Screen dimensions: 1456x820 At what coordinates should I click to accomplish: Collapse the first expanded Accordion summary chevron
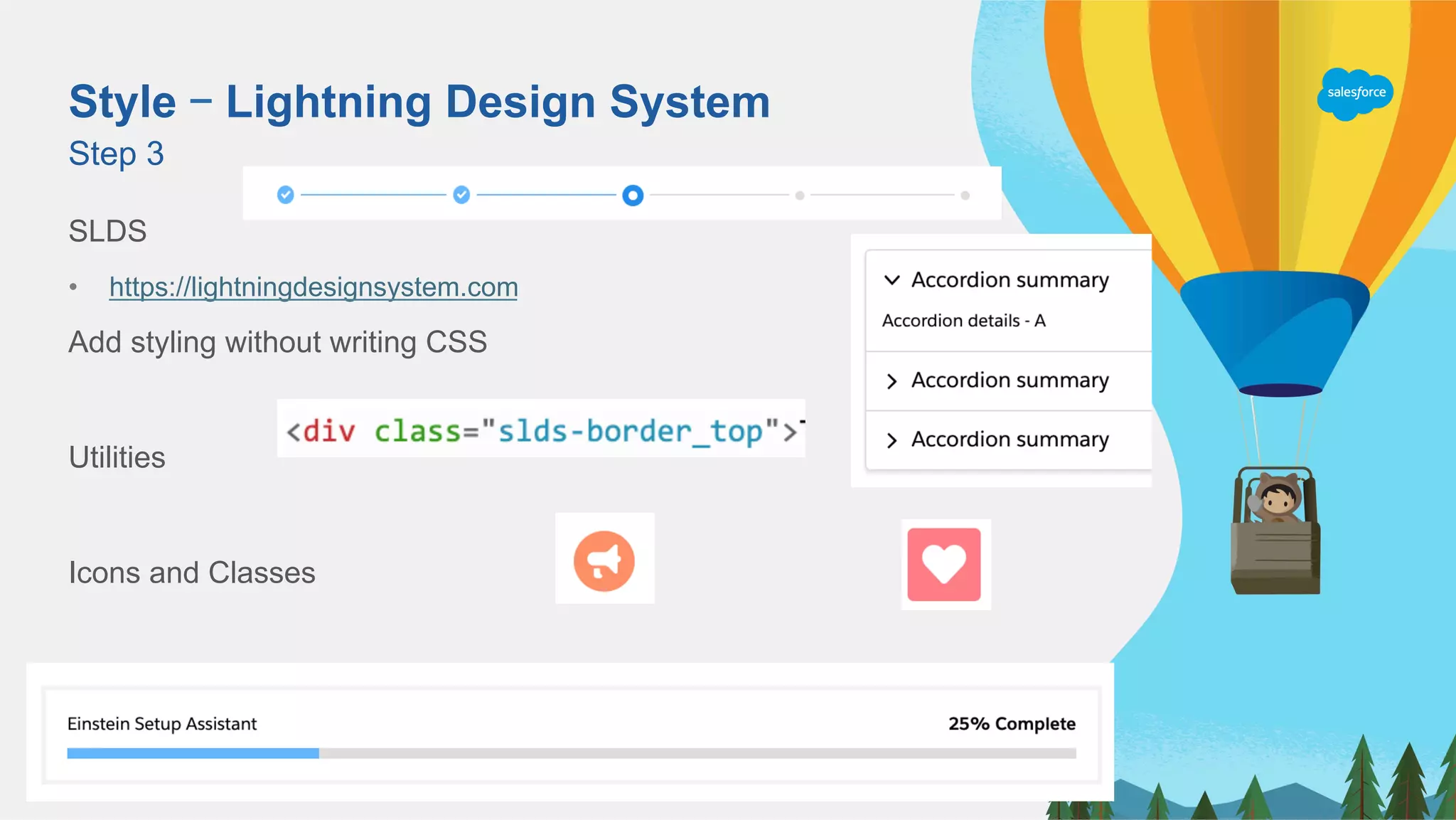coord(892,280)
